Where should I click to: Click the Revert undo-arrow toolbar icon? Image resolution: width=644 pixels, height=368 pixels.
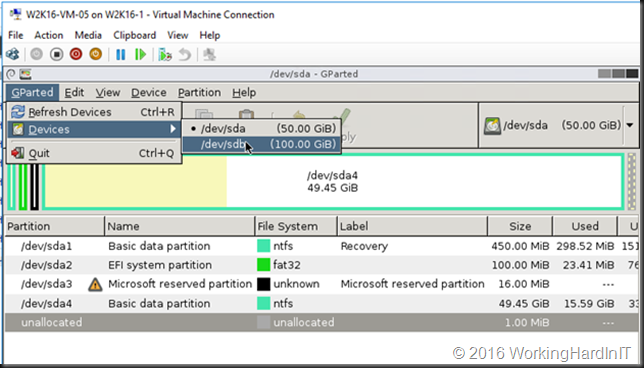pos(185,54)
